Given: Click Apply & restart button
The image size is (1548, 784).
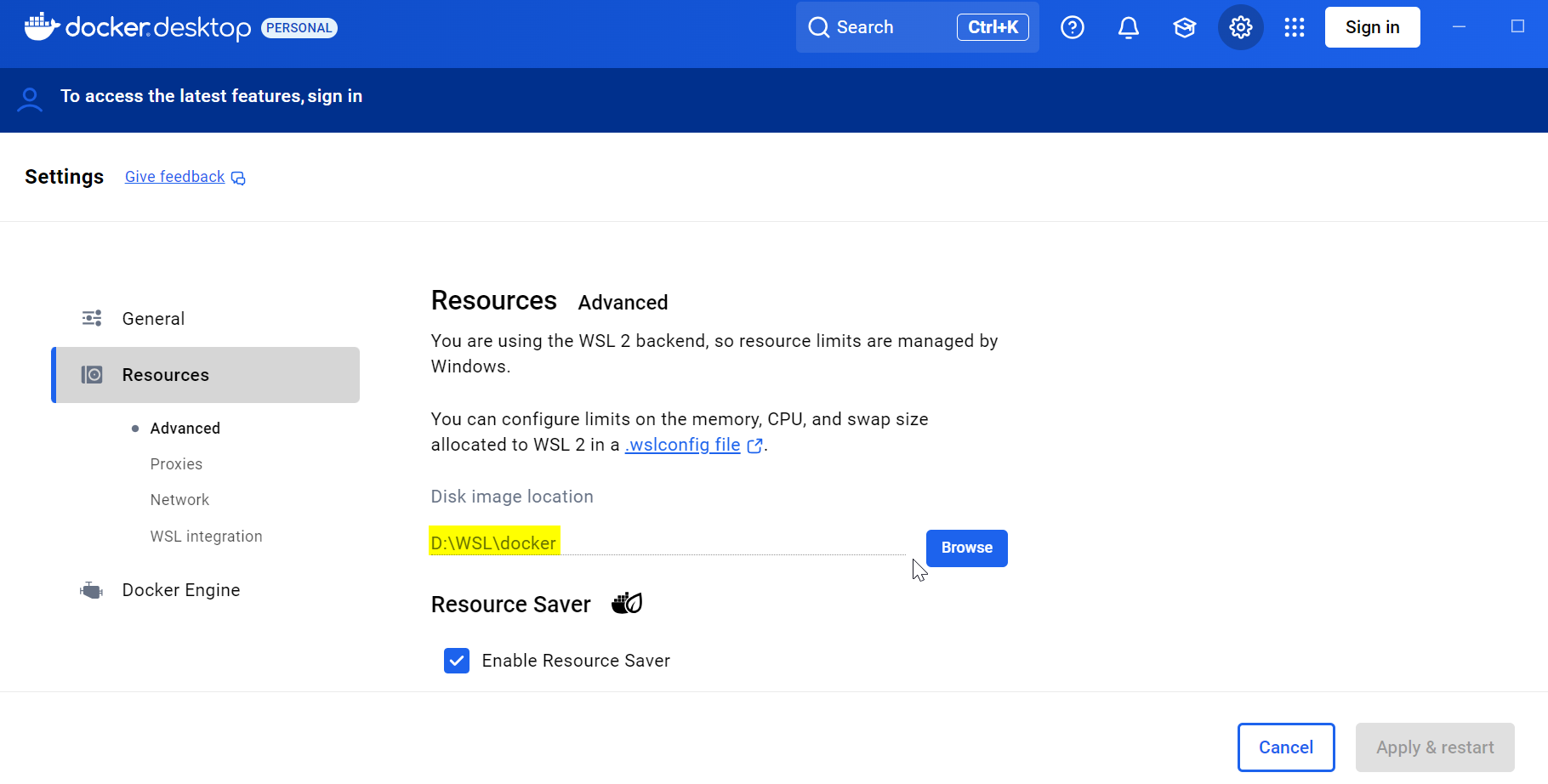Looking at the screenshot, I should coord(1435,747).
